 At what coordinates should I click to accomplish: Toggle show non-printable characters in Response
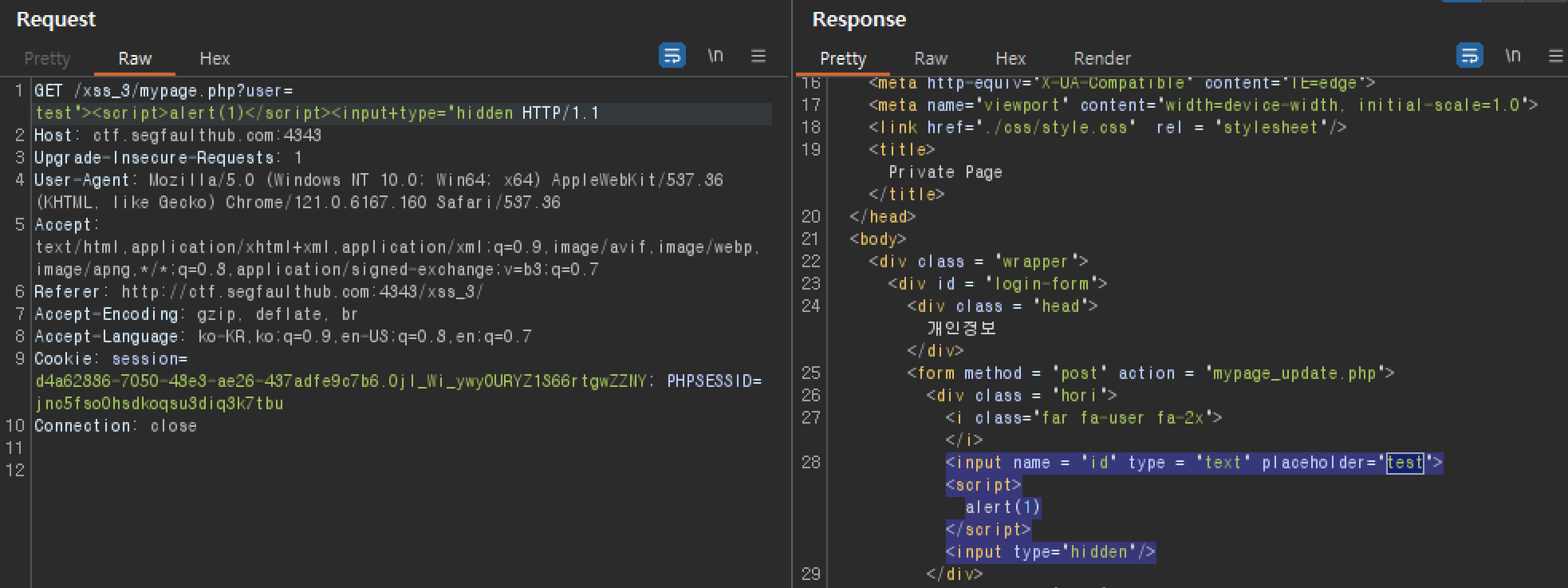tap(1513, 55)
